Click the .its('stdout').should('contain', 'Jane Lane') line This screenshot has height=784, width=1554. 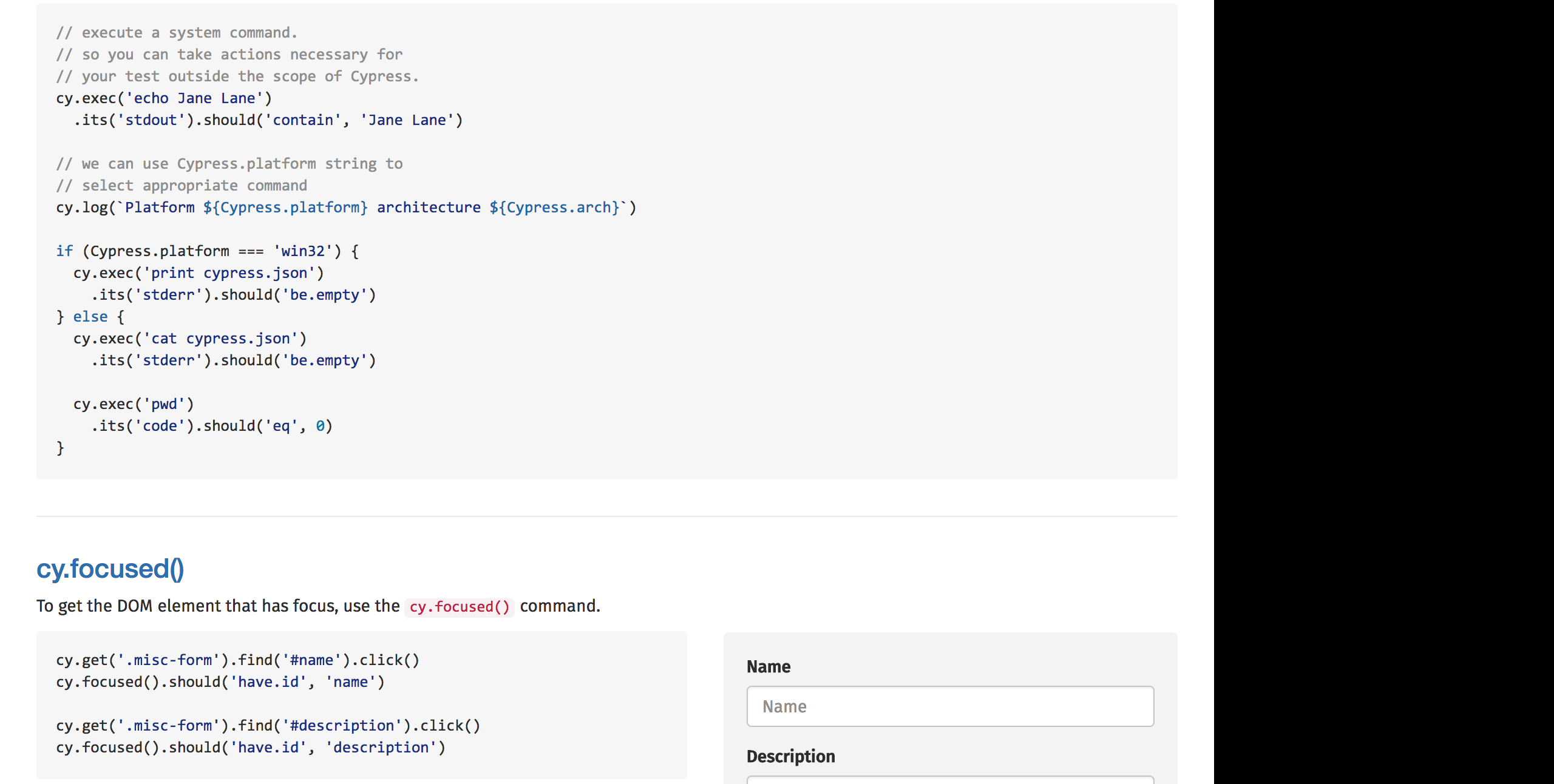[268, 120]
